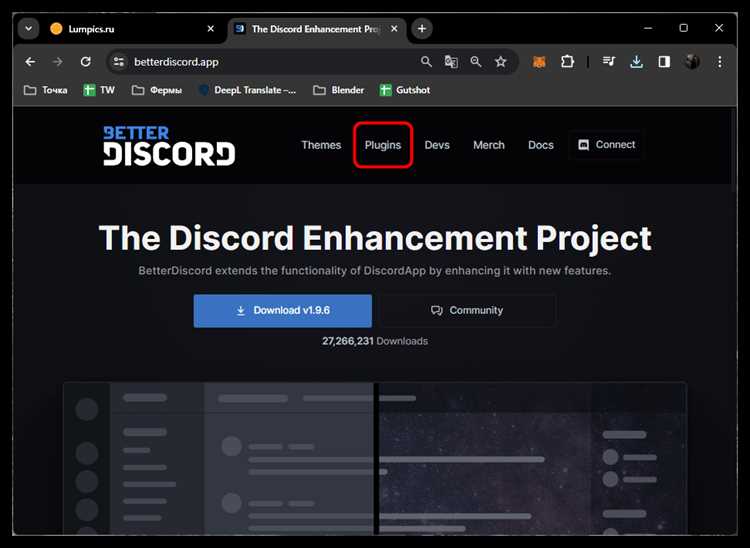
Task: Open the Themes page
Action: (321, 145)
